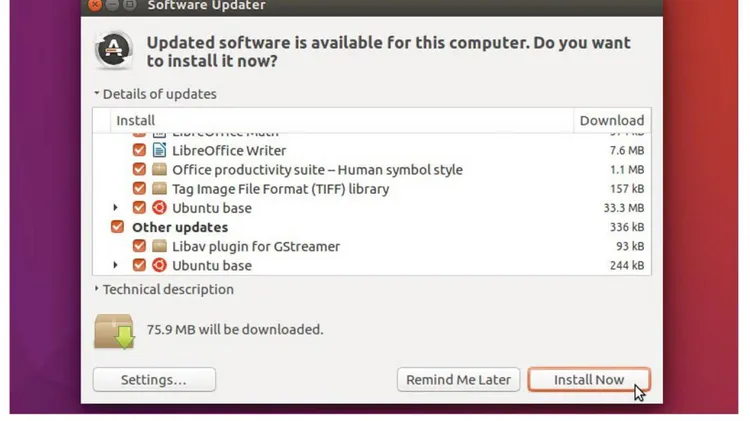Uncheck Tag Image File Format library checkbox
Screen dimensions: 750x421
tap(139, 188)
